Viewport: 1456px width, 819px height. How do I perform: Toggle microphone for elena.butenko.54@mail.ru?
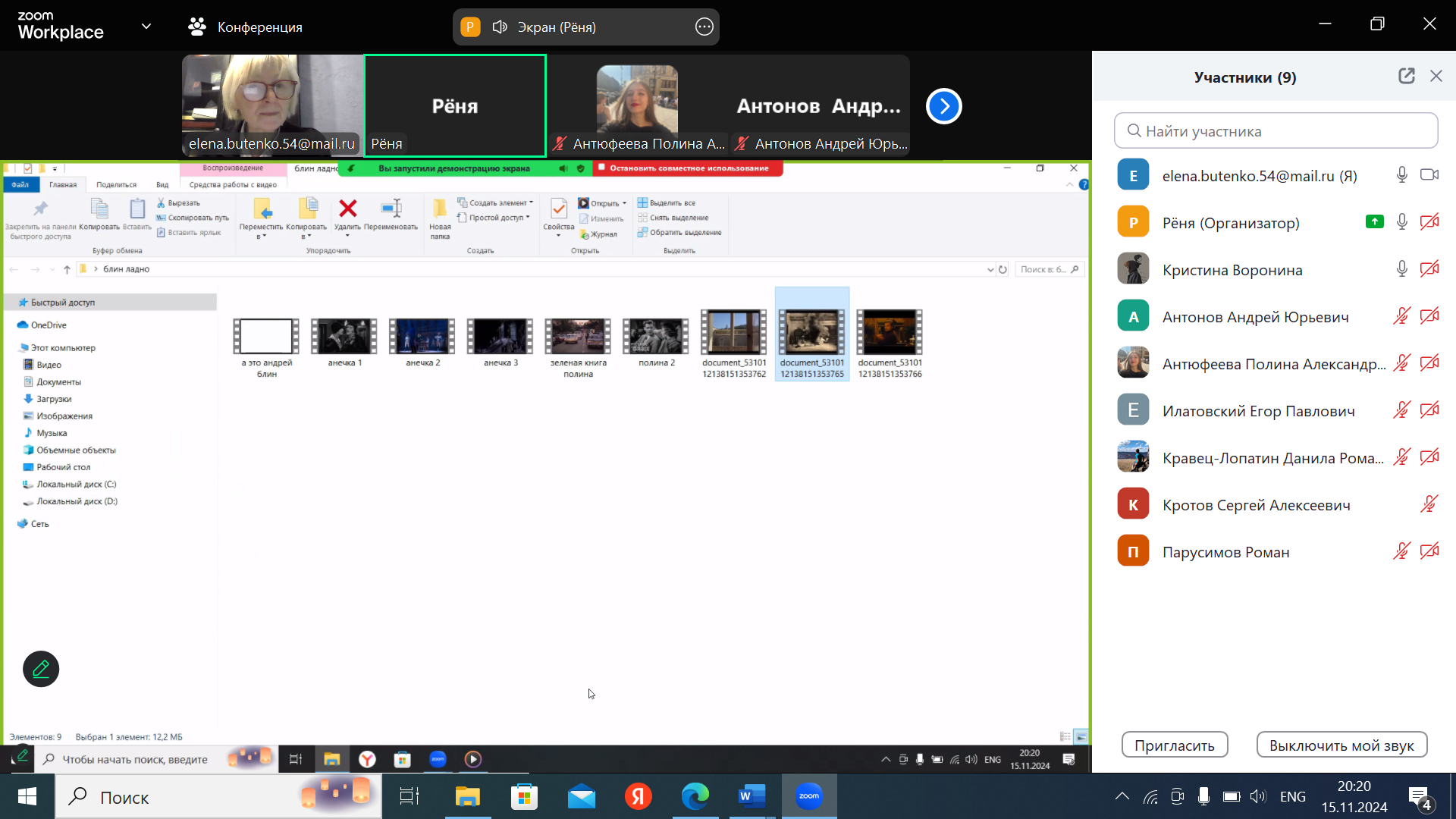(x=1402, y=175)
